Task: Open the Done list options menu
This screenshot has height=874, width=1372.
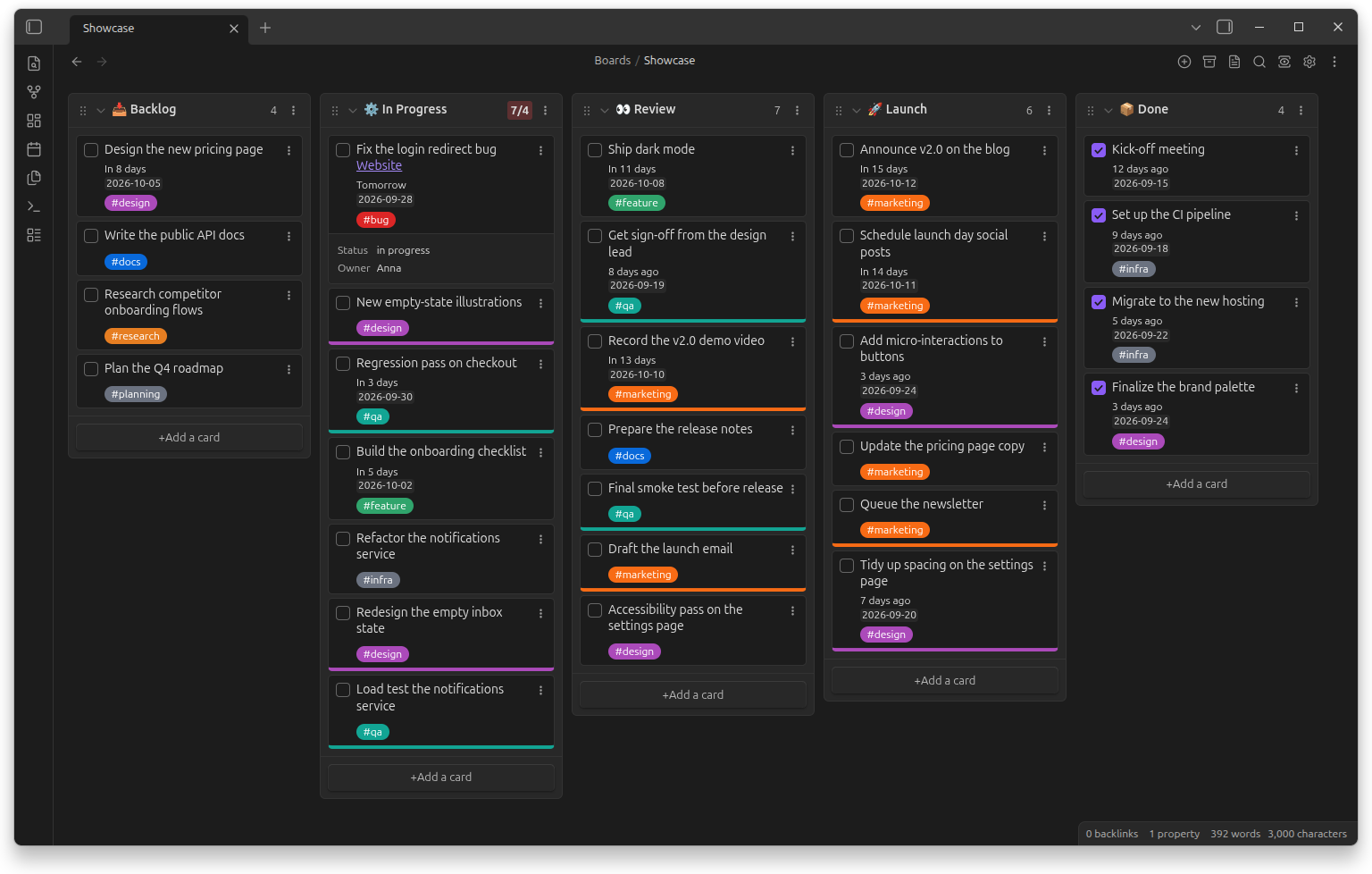Action: pos(1301,111)
